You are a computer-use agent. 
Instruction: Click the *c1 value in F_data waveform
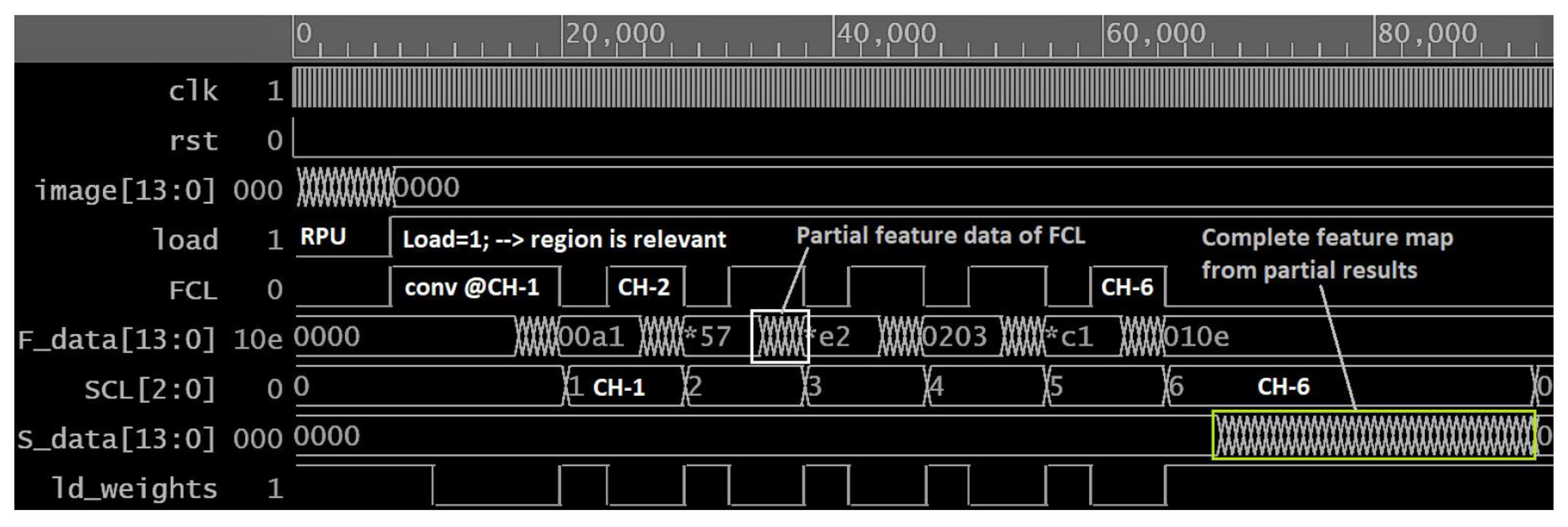coord(1070,337)
